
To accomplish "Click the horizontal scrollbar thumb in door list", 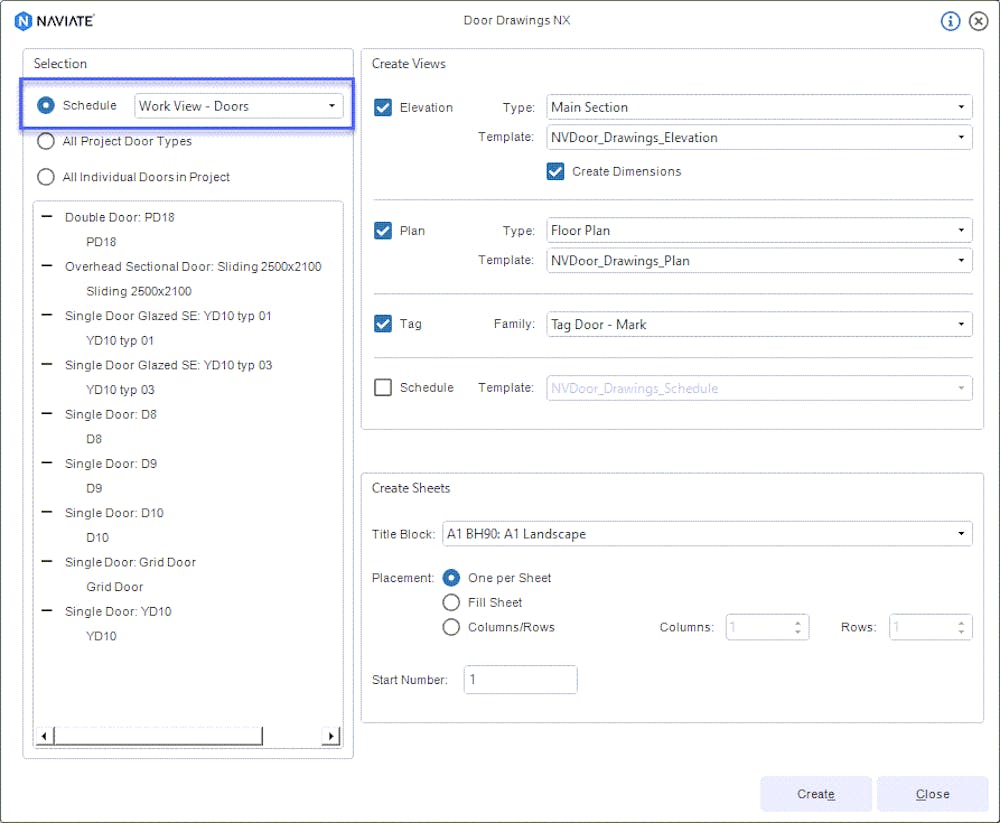I will [158, 736].
